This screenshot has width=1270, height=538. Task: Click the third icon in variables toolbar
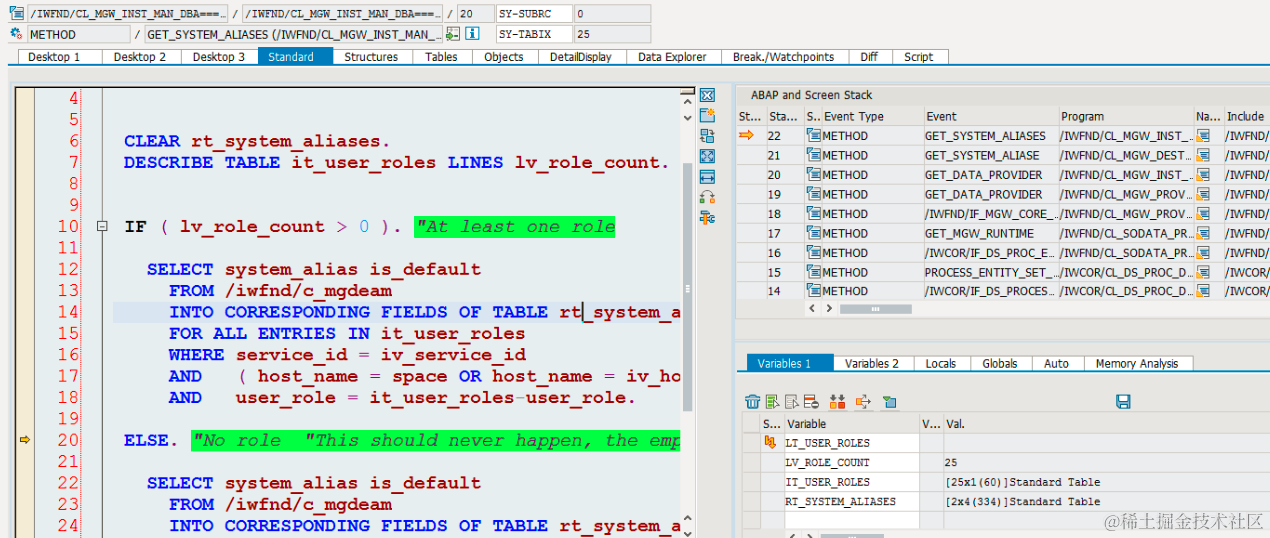click(791, 402)
